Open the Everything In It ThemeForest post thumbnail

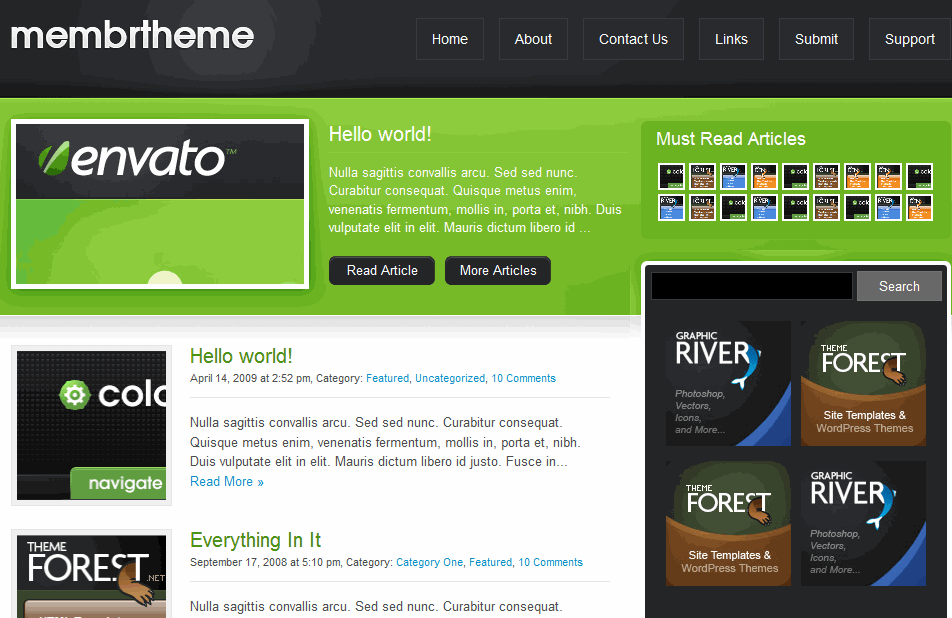click(92, 574)
